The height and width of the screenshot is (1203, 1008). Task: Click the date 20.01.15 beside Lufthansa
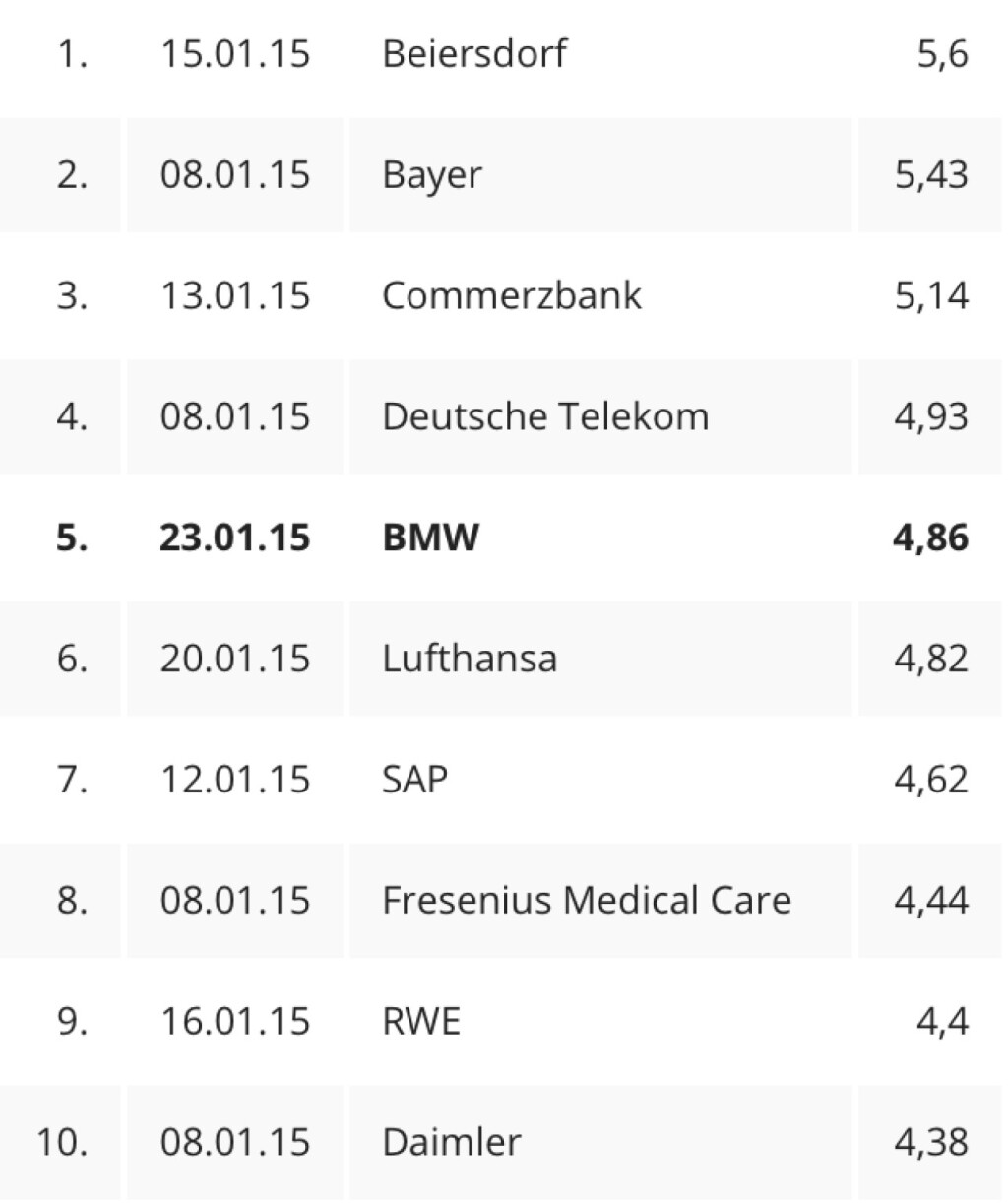click(235, 658)
